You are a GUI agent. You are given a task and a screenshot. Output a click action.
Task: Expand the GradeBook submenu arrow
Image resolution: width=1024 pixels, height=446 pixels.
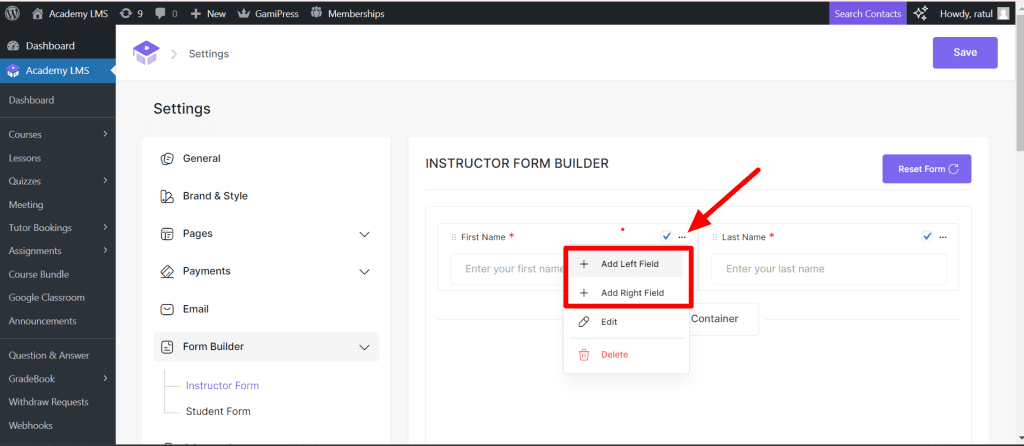tap(105, 378)
